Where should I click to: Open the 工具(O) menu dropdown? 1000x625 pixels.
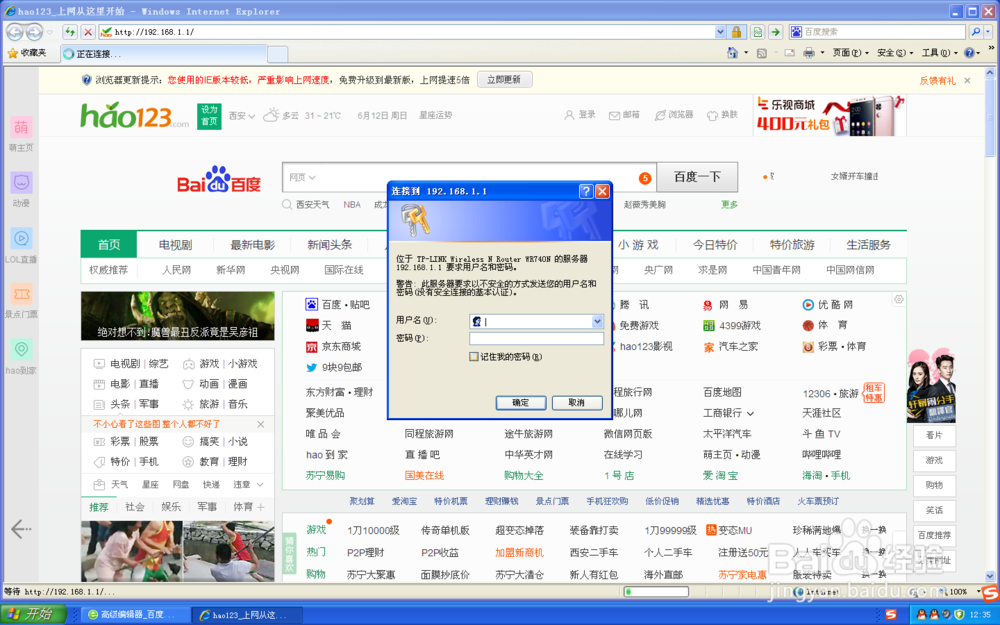pos(939,53)
